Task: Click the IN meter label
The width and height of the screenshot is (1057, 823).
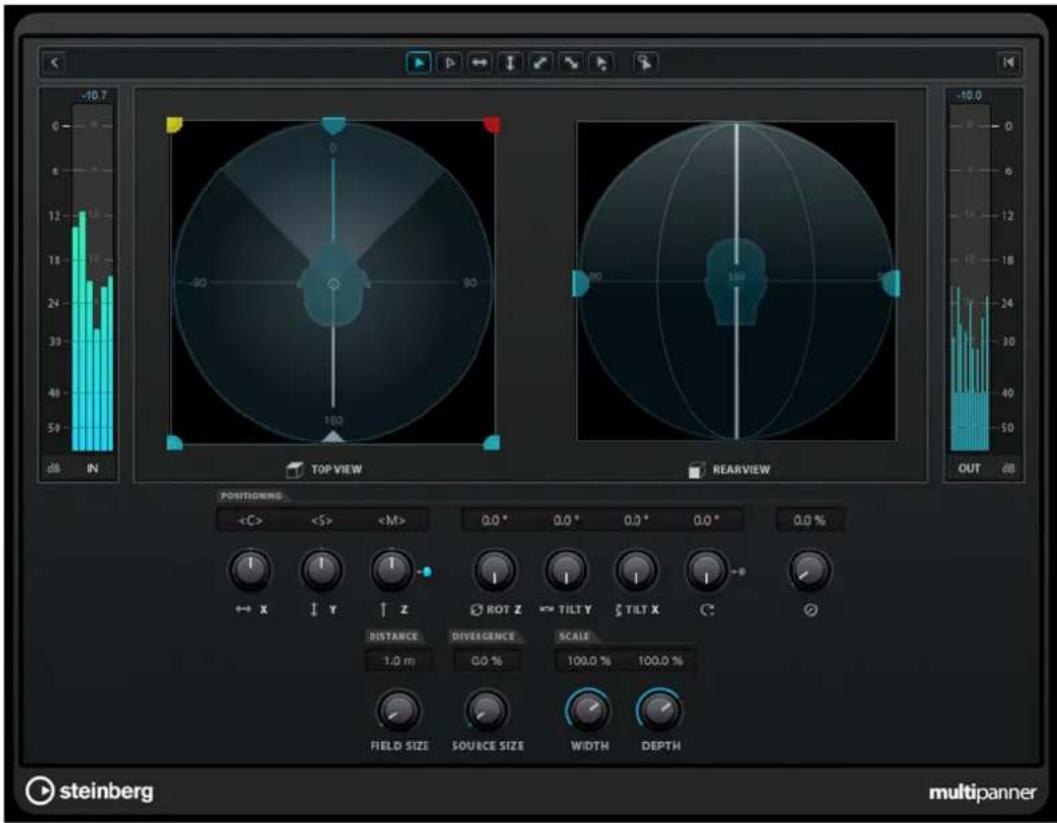Action: click(x=92, y=468)
